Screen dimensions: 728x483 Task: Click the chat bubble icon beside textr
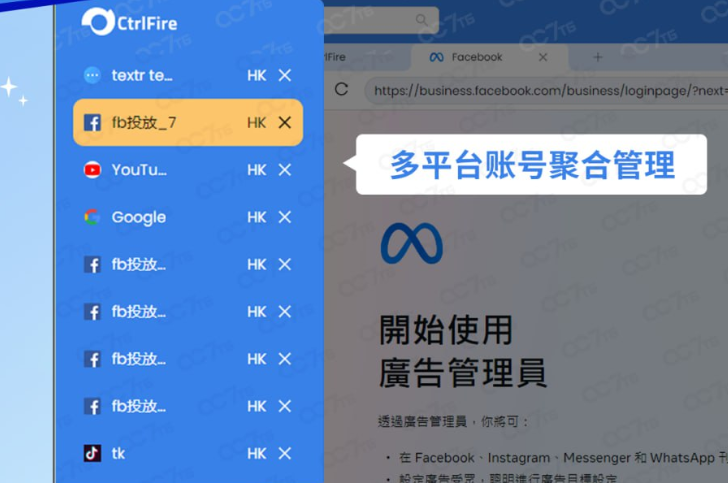point(92,75)
